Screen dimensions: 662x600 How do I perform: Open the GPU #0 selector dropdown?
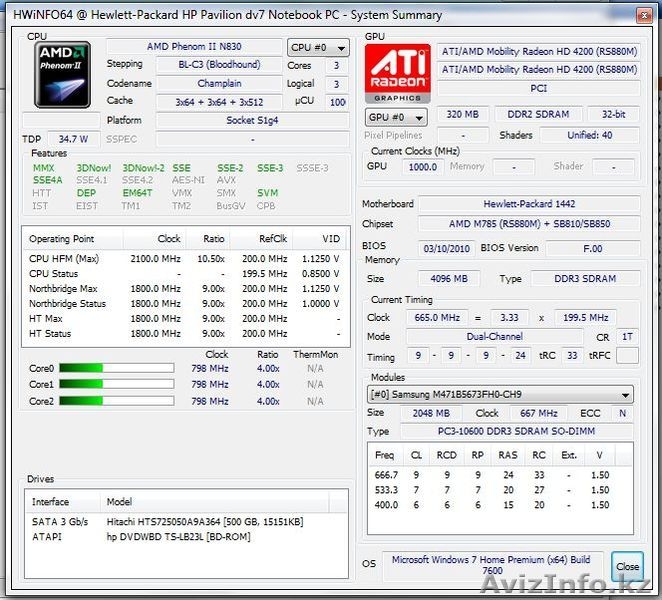396,117
